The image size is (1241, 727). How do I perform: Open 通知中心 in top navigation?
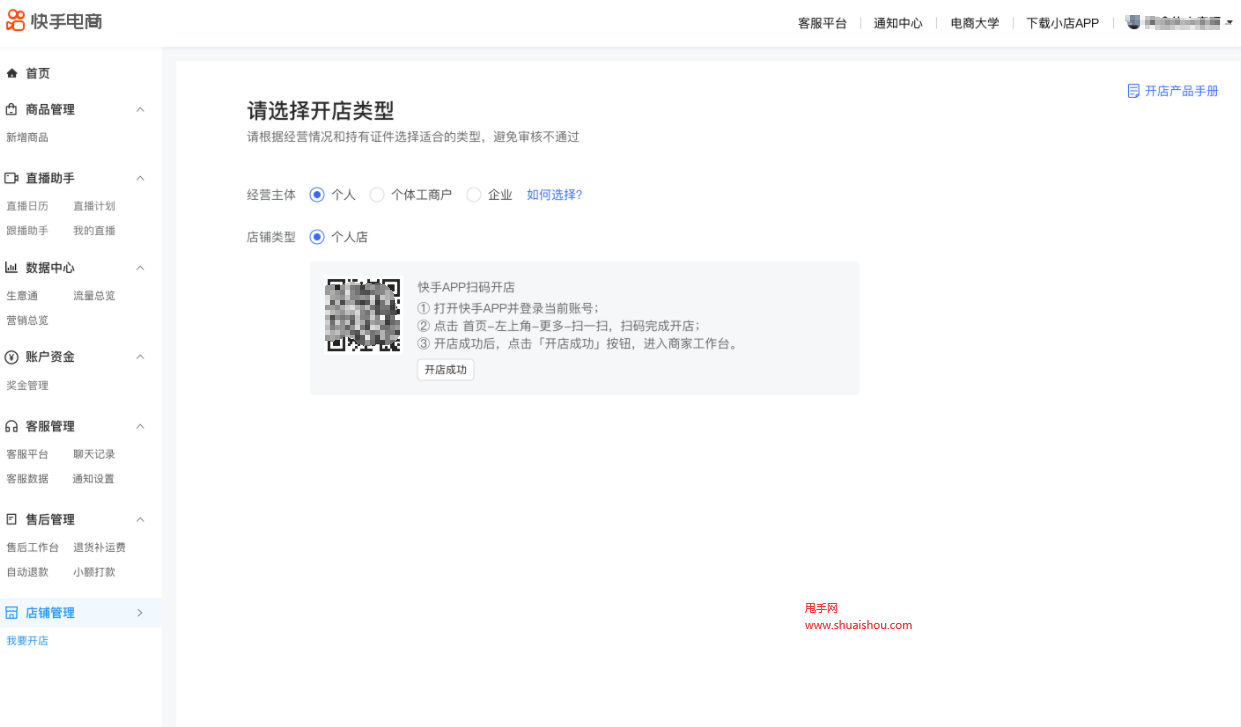(x=898, y=23)
